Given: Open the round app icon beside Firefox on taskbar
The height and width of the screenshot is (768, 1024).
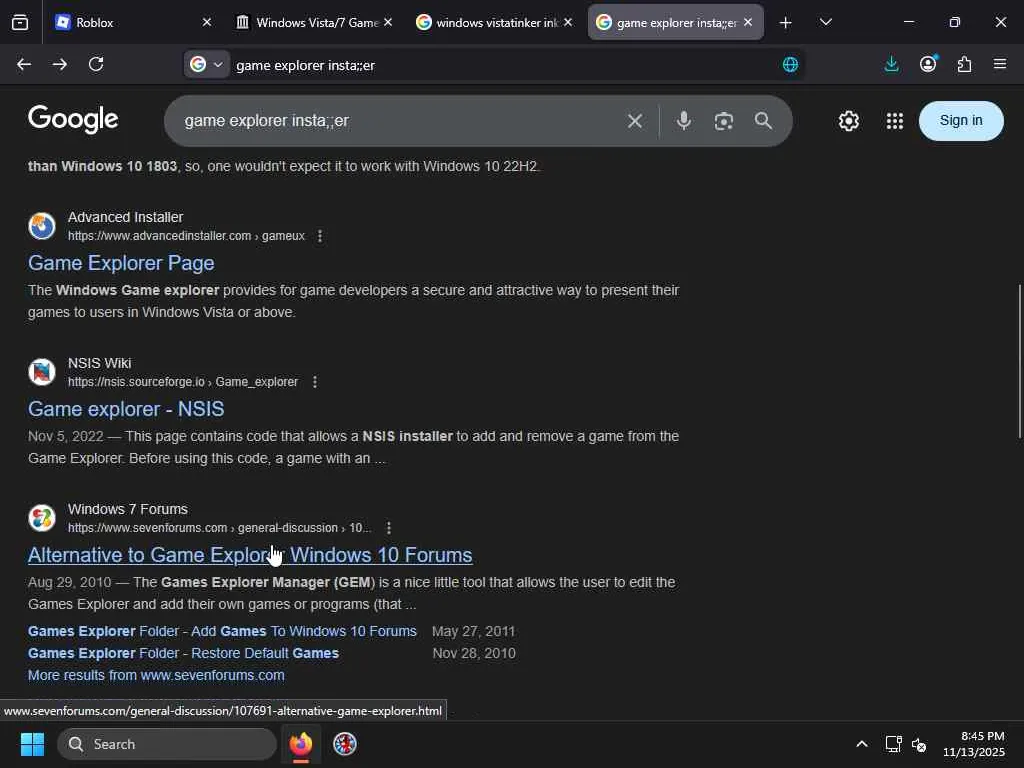Looking at the screenshot, I should point(345,744).
